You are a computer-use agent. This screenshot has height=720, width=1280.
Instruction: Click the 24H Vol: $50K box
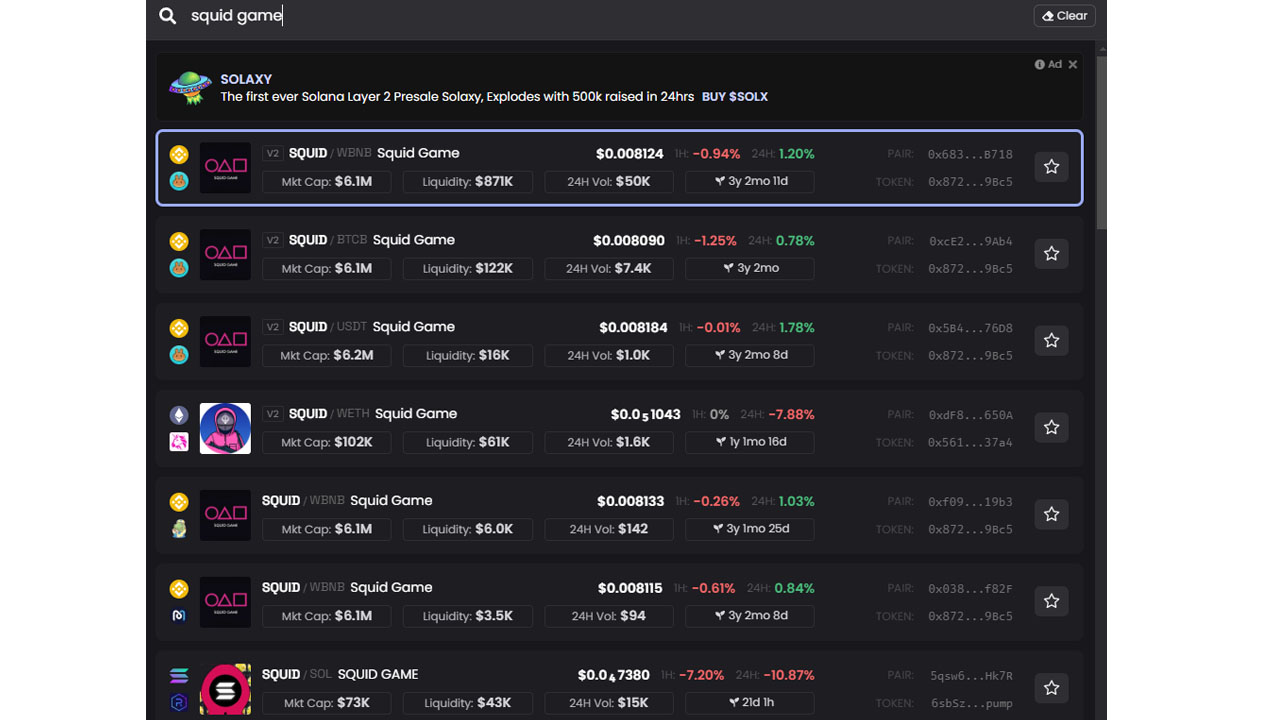[x=609, y=182]
